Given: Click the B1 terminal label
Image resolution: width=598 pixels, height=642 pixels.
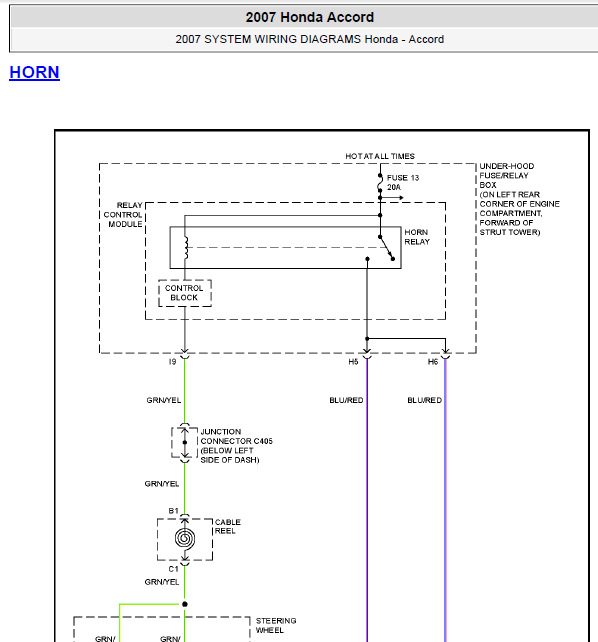Looking at the screenshot, I should 174,511.
